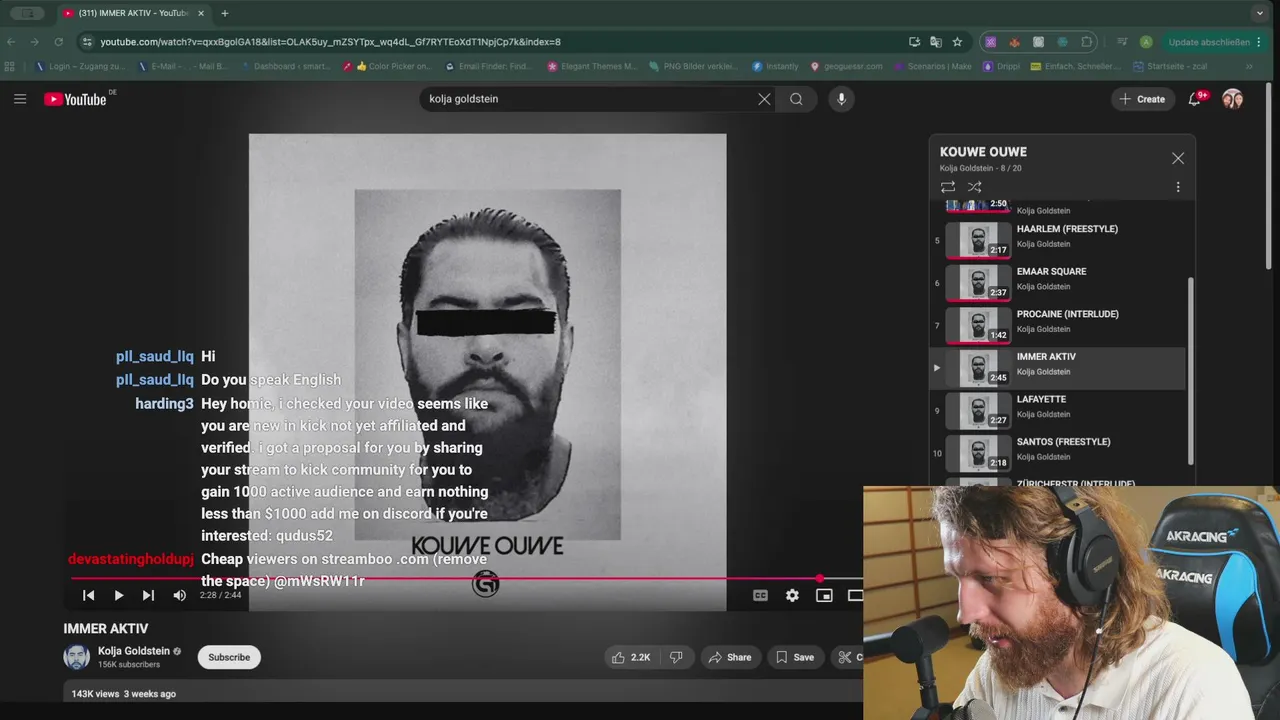This screenshot has width=1280, height=720.
Task: Skip to previous video in player
Action: 88,595
